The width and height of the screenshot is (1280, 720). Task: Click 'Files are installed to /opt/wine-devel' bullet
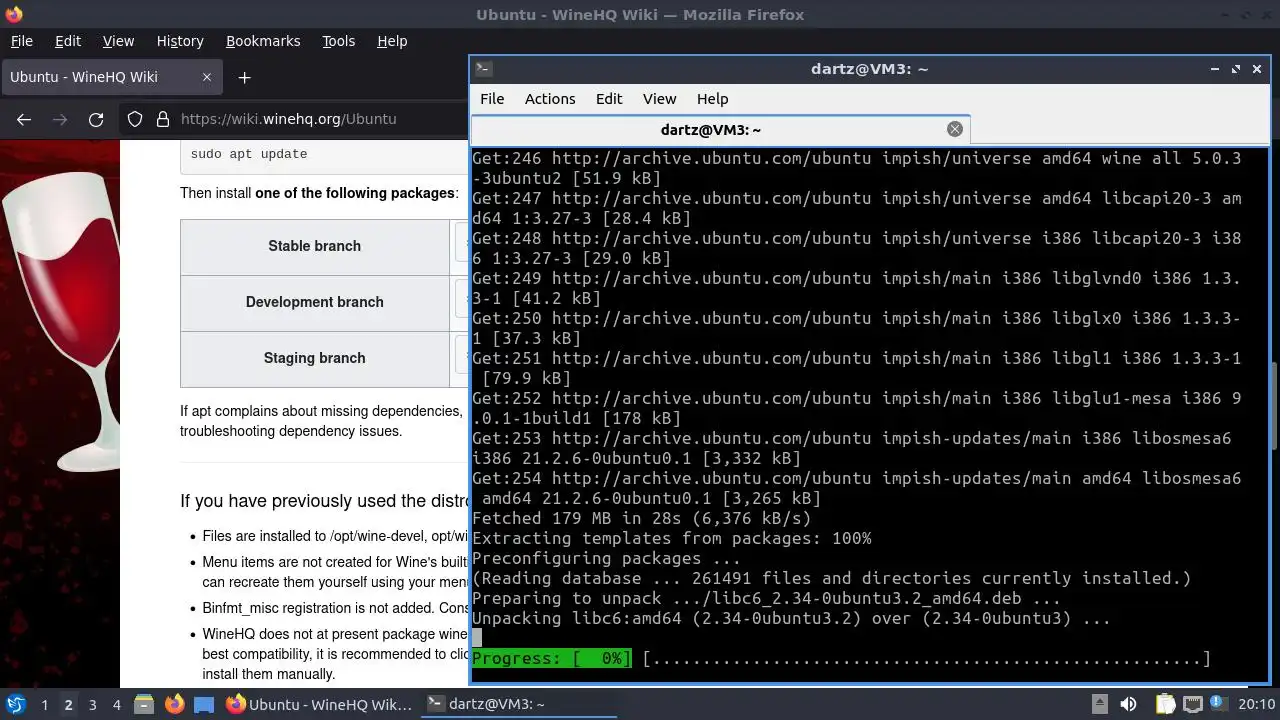pyautogui.click(x=335, y=536)
